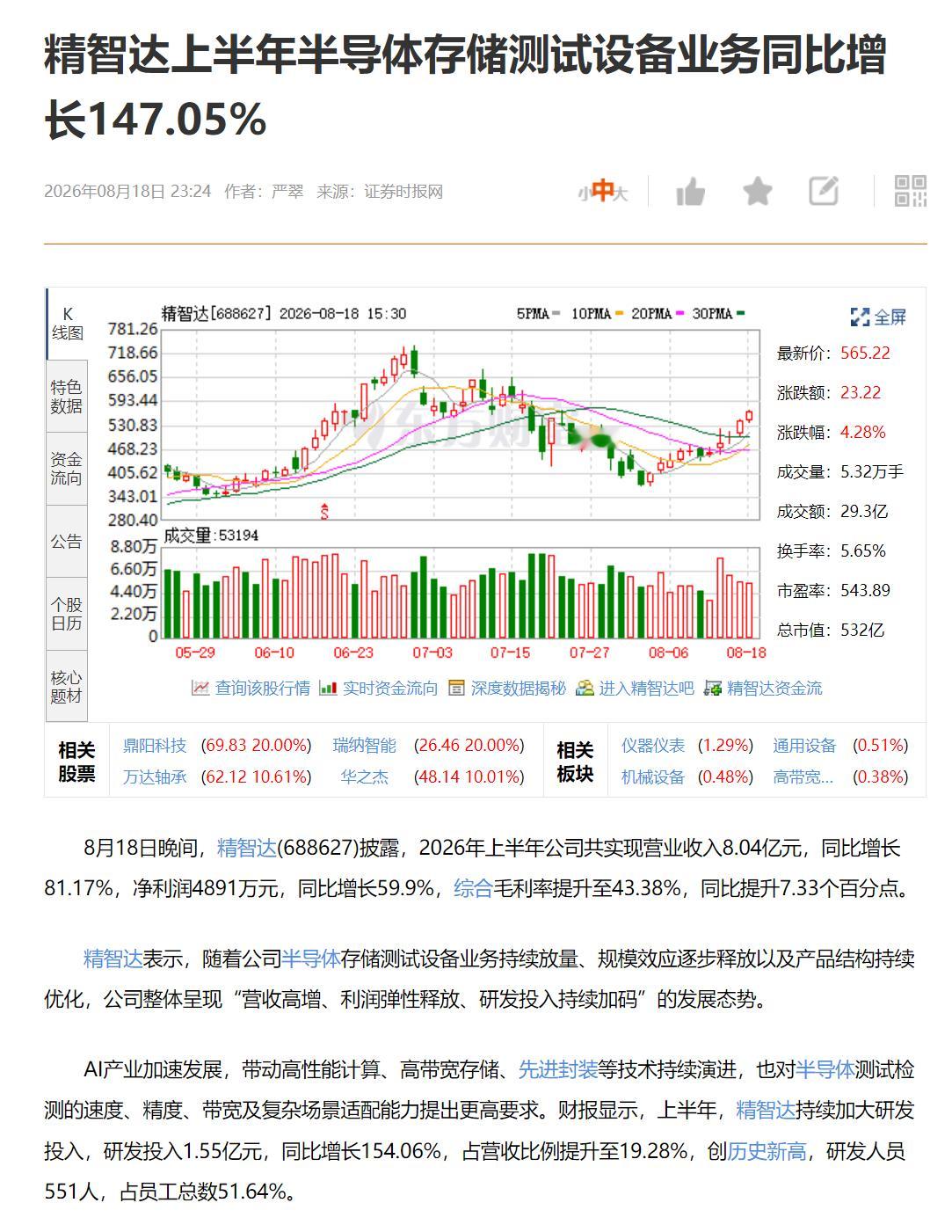Click 换手率 value 5.65%
This screenshot has height=1232, width=952.
tap(863, 550)
